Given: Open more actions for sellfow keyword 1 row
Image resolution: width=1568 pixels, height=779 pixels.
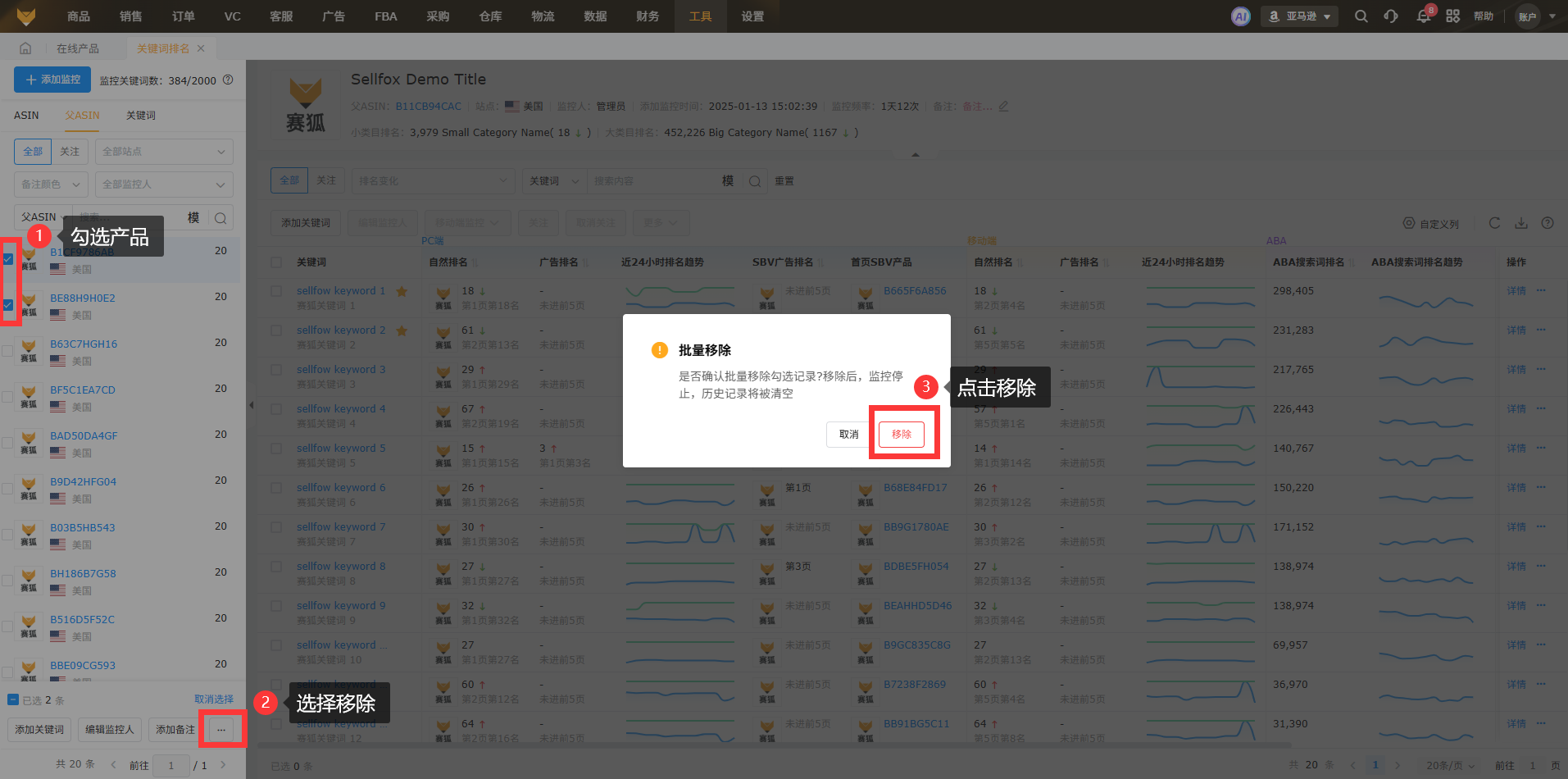Looking at the screenshot, I should (x=1541, y=291).
